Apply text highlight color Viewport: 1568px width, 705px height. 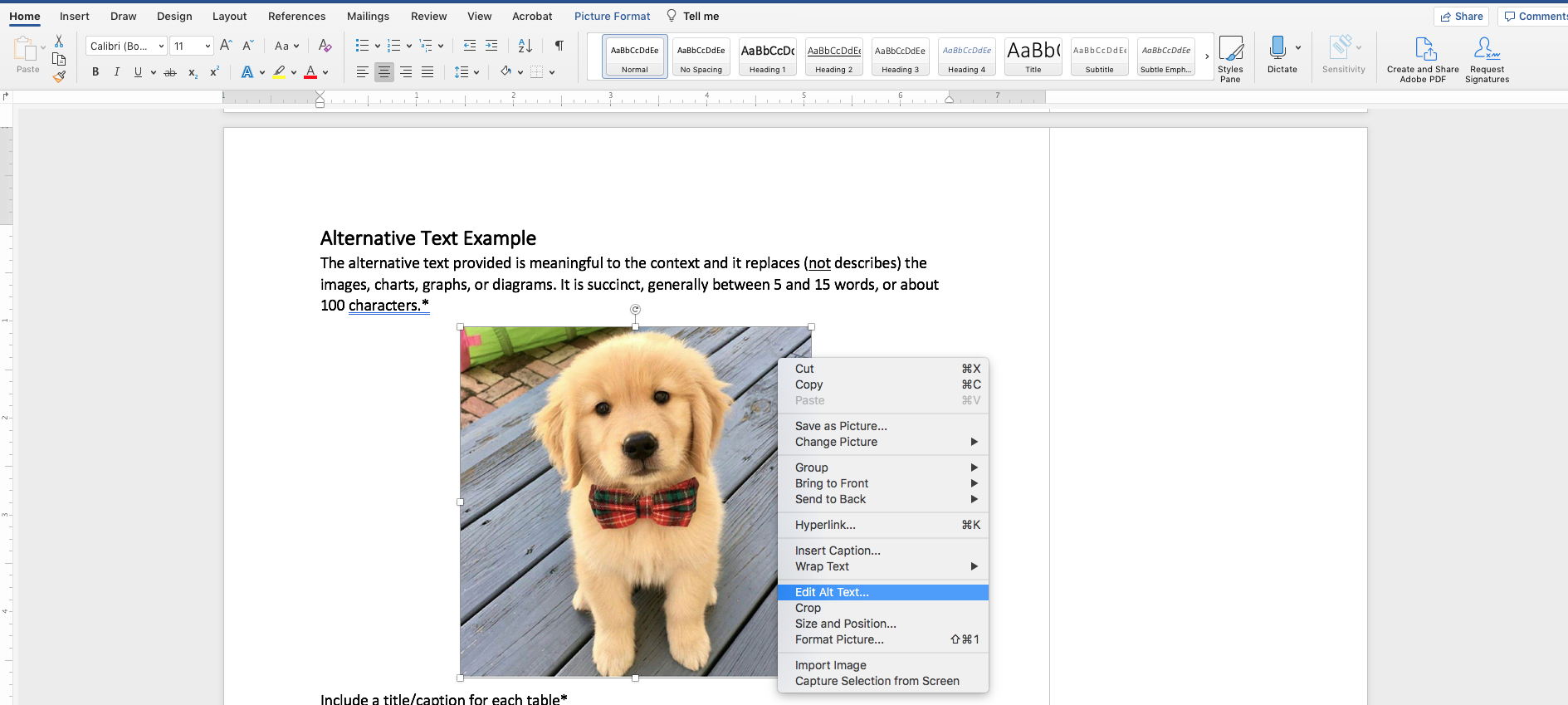tap(279, 72)
